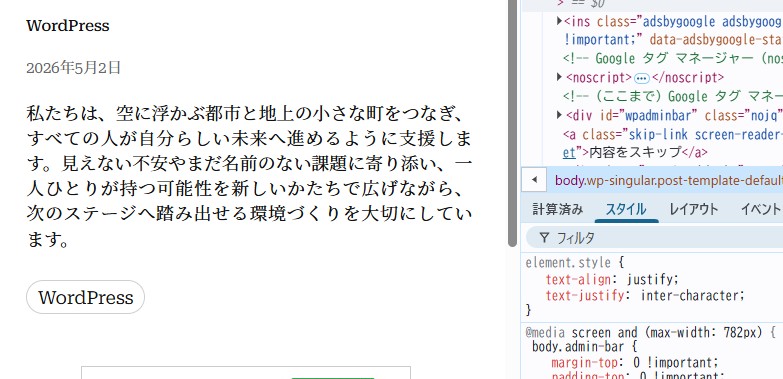
Task: Expand the ins adsbygoogle element
Action: click(559, 21)
